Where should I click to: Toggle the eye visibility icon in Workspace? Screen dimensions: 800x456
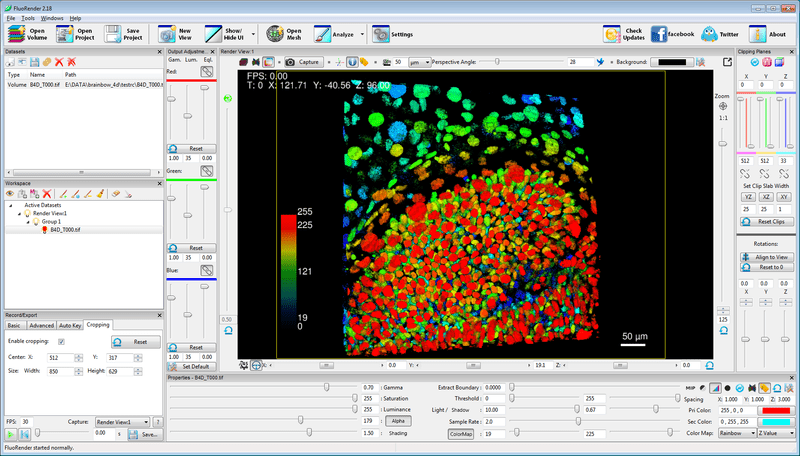tap(10, 193)
